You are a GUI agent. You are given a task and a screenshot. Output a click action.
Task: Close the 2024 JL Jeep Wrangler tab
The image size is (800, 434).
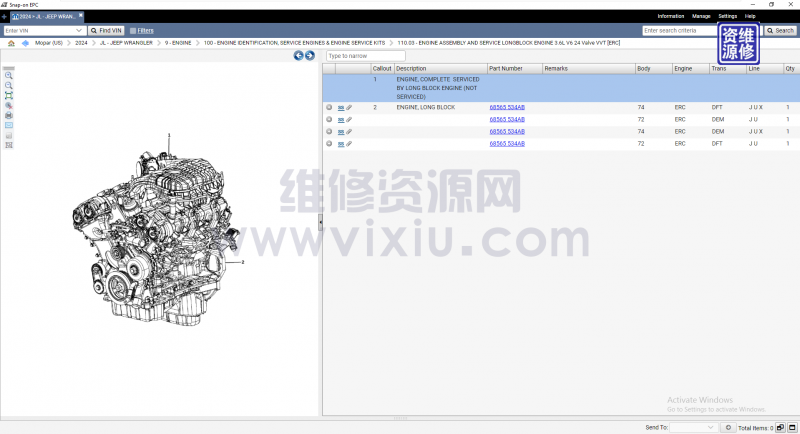81,16
